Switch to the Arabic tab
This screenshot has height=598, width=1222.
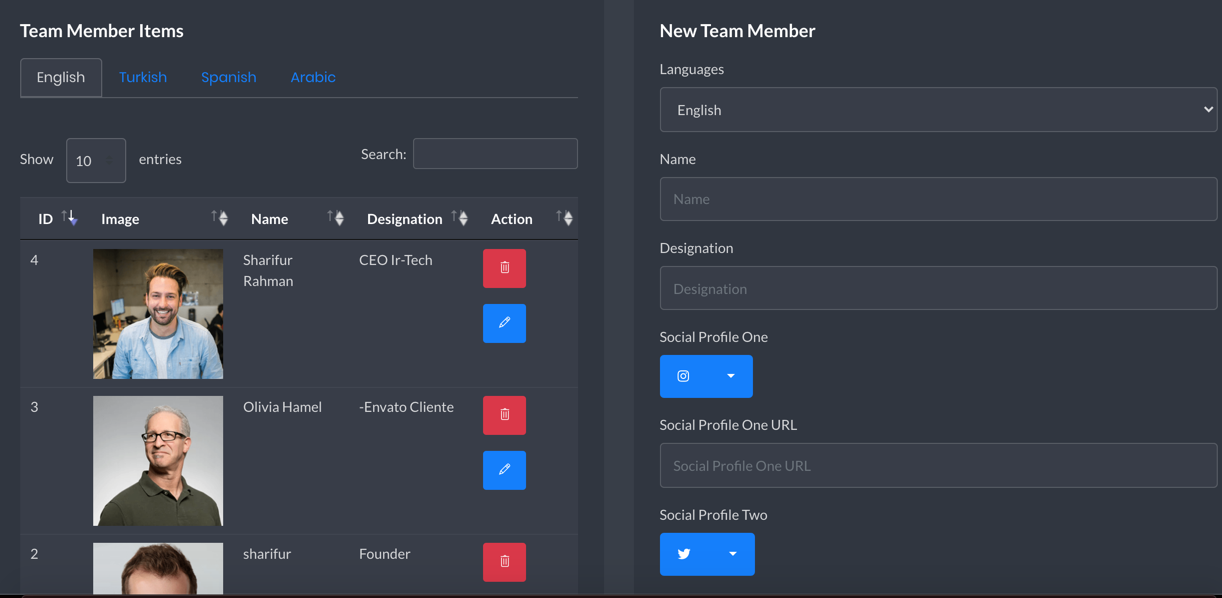click(313, 77)
